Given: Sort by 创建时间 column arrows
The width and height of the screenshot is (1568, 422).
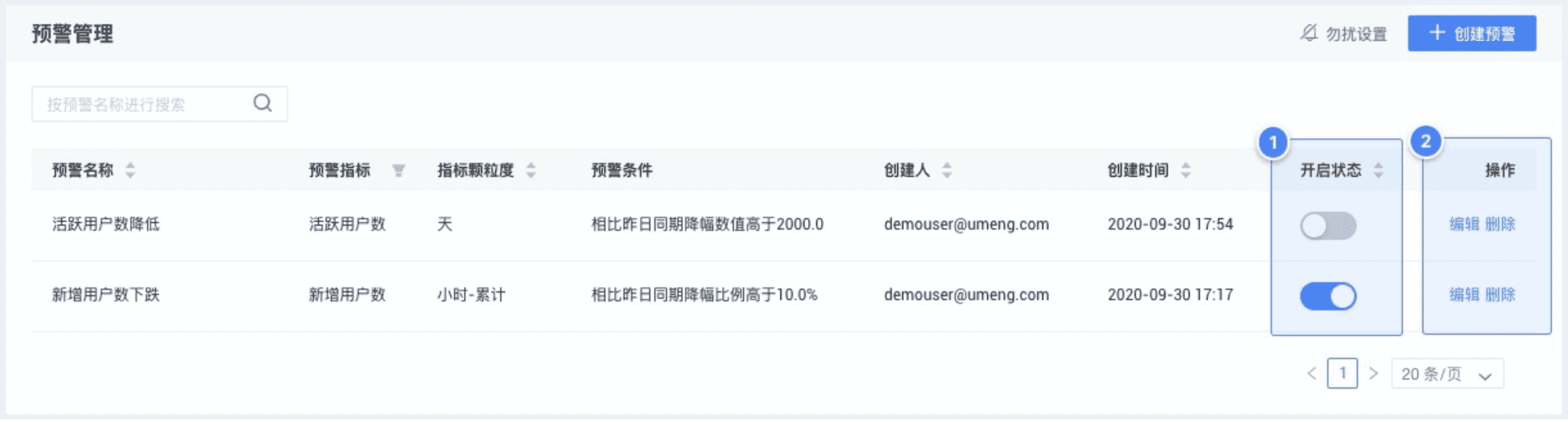Looking at the screenshot, I should (x=1186, y=170).
